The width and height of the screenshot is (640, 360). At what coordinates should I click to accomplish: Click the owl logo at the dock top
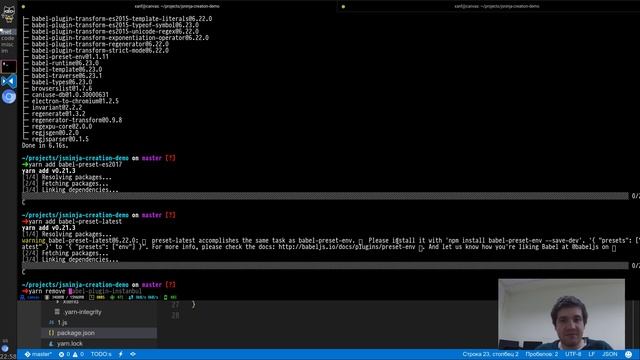[x=9, y=14]
